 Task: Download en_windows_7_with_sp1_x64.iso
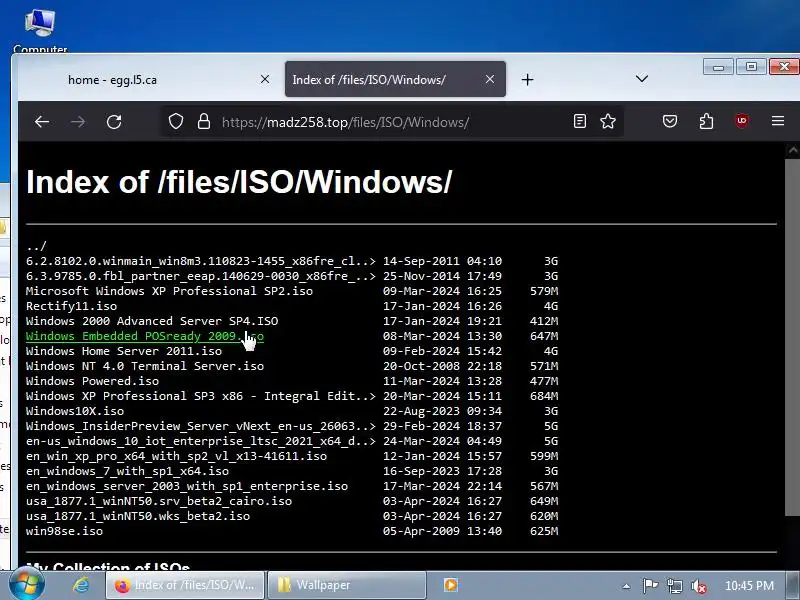128,471
